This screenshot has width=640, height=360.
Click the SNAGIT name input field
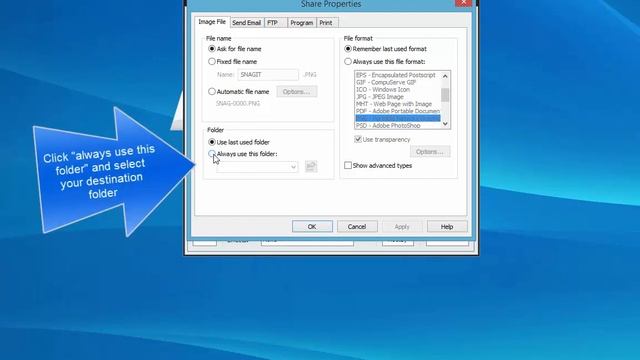tap(268, 75)
